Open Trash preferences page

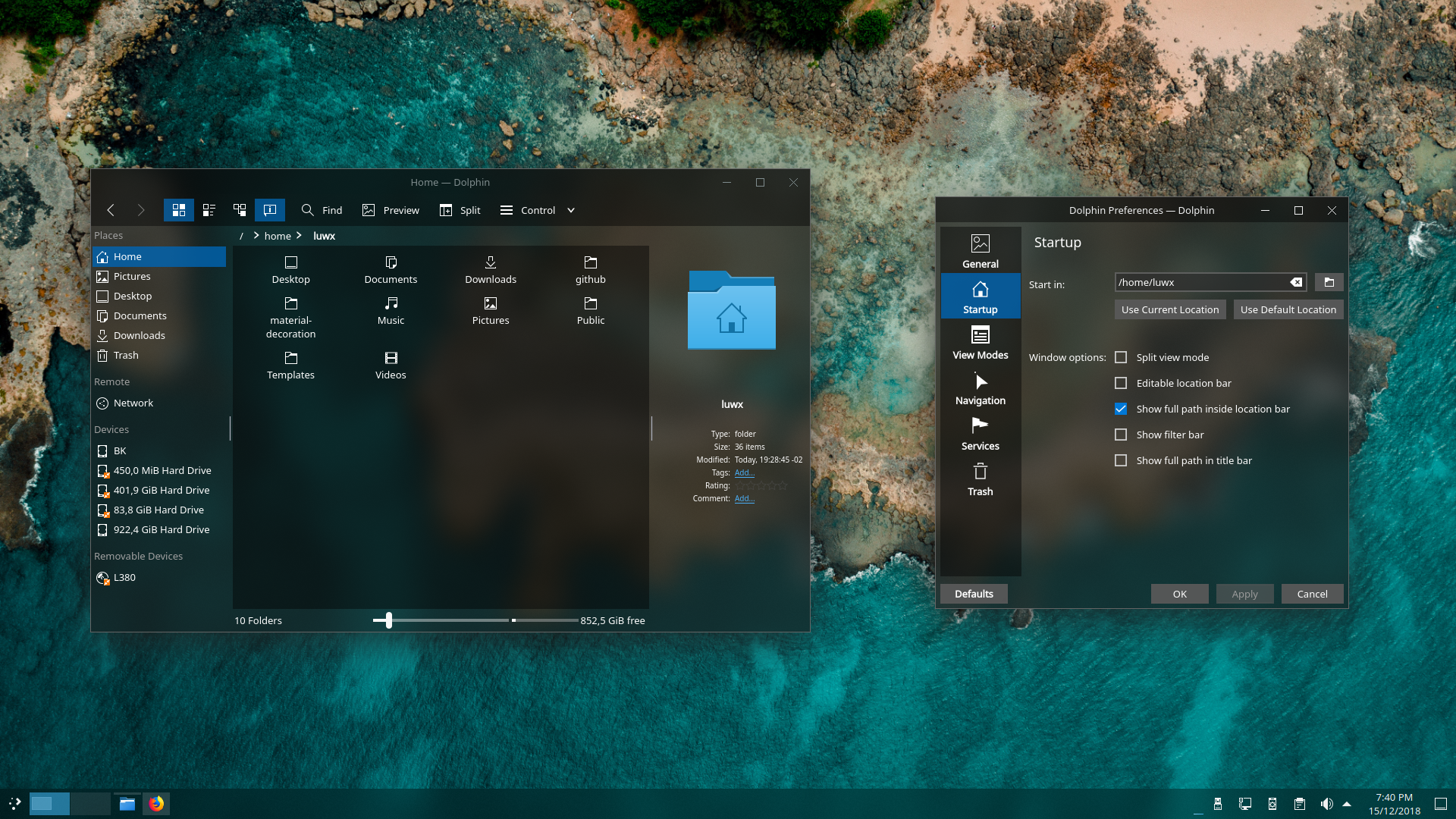[981, 479]
